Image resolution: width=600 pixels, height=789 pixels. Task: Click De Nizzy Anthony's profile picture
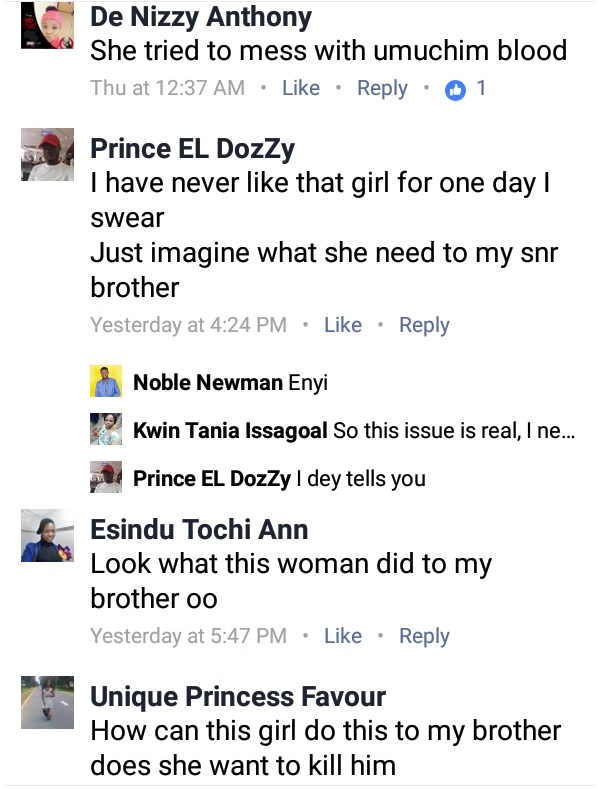click(45, 25)
